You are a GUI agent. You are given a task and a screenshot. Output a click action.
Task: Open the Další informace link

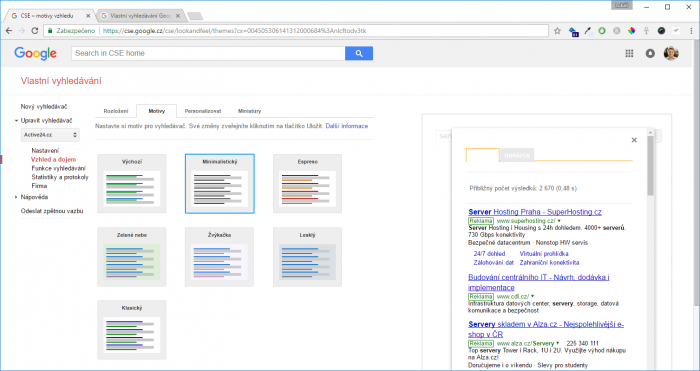[347, 126]
